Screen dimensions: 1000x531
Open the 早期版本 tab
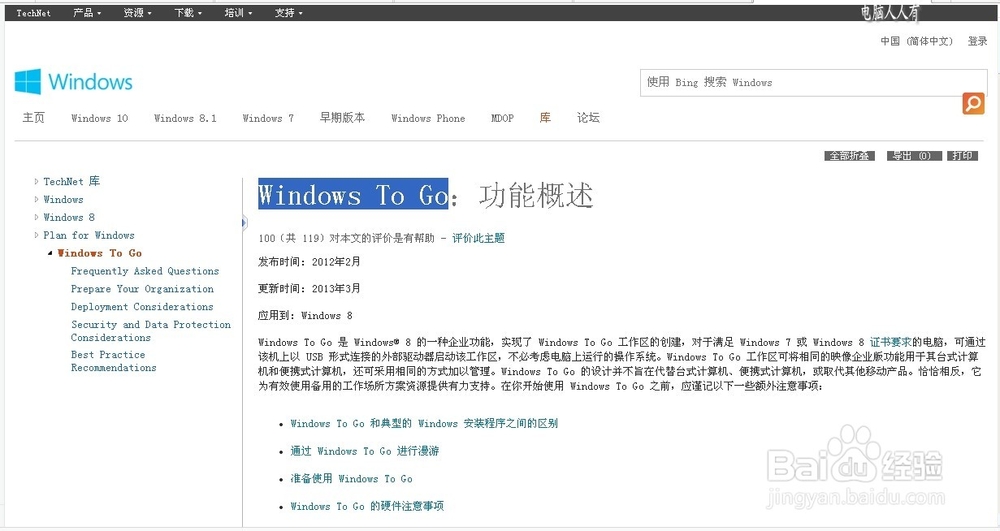pos(342,118)
